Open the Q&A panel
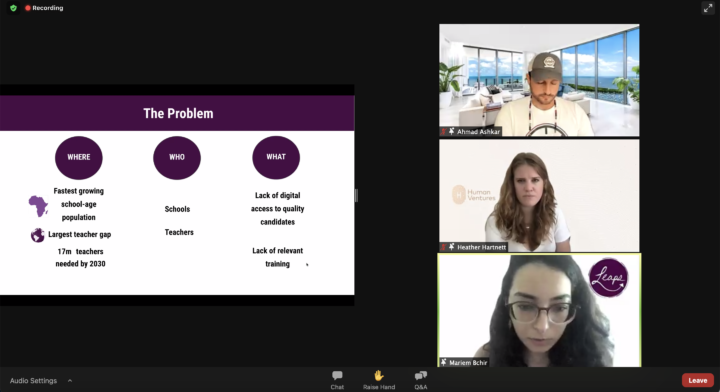 point(421,380)
